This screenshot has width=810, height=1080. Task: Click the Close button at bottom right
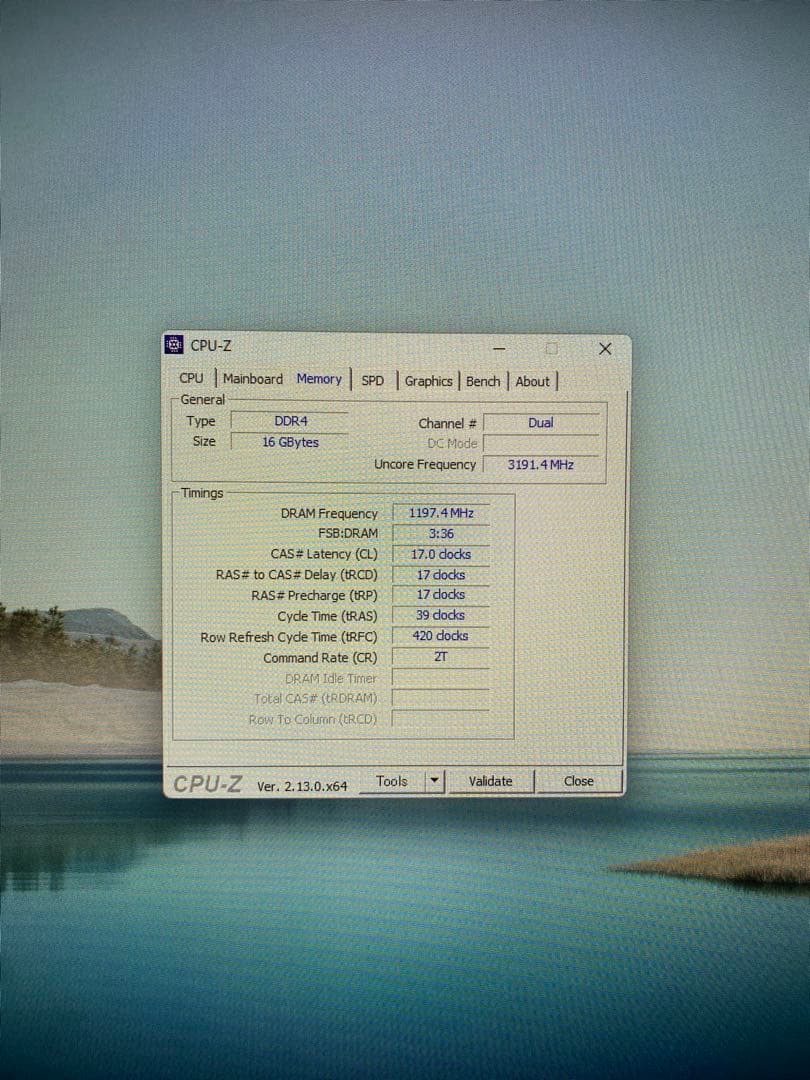pyautogui.click(x=579, y=781)
